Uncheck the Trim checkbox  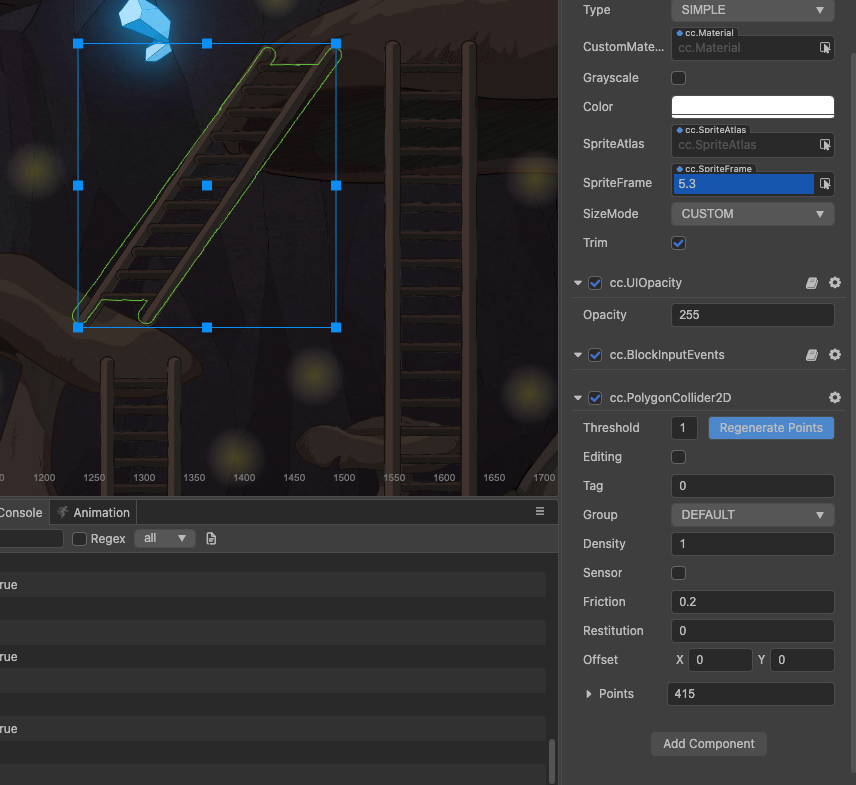click(678, 243)
